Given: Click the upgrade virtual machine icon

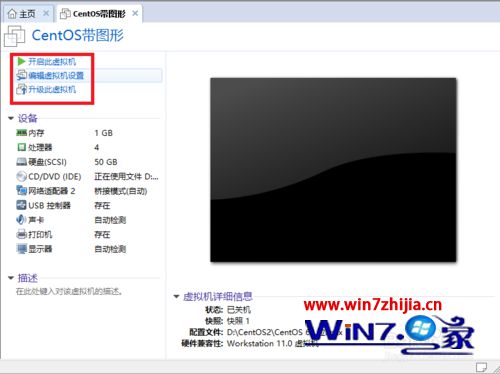Looking at the screenshot, I should click(x=21, y=89).
